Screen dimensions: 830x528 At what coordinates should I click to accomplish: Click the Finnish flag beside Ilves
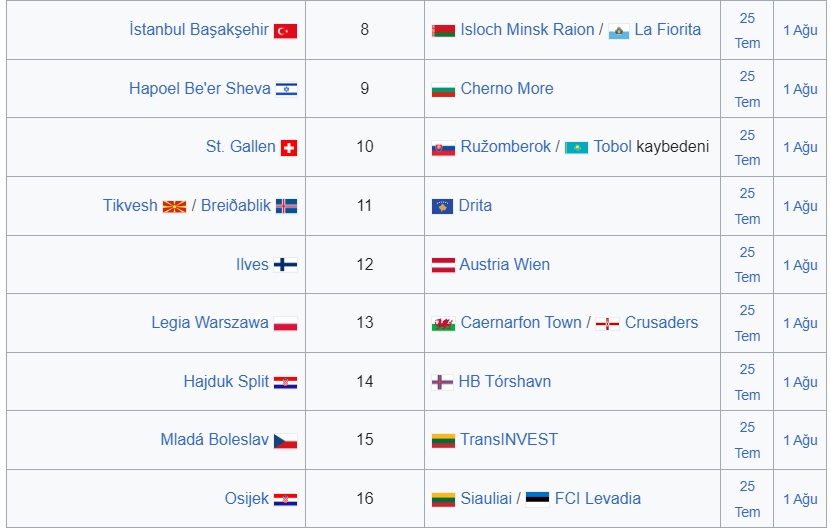pyautogui.click(x=285, y=265)
